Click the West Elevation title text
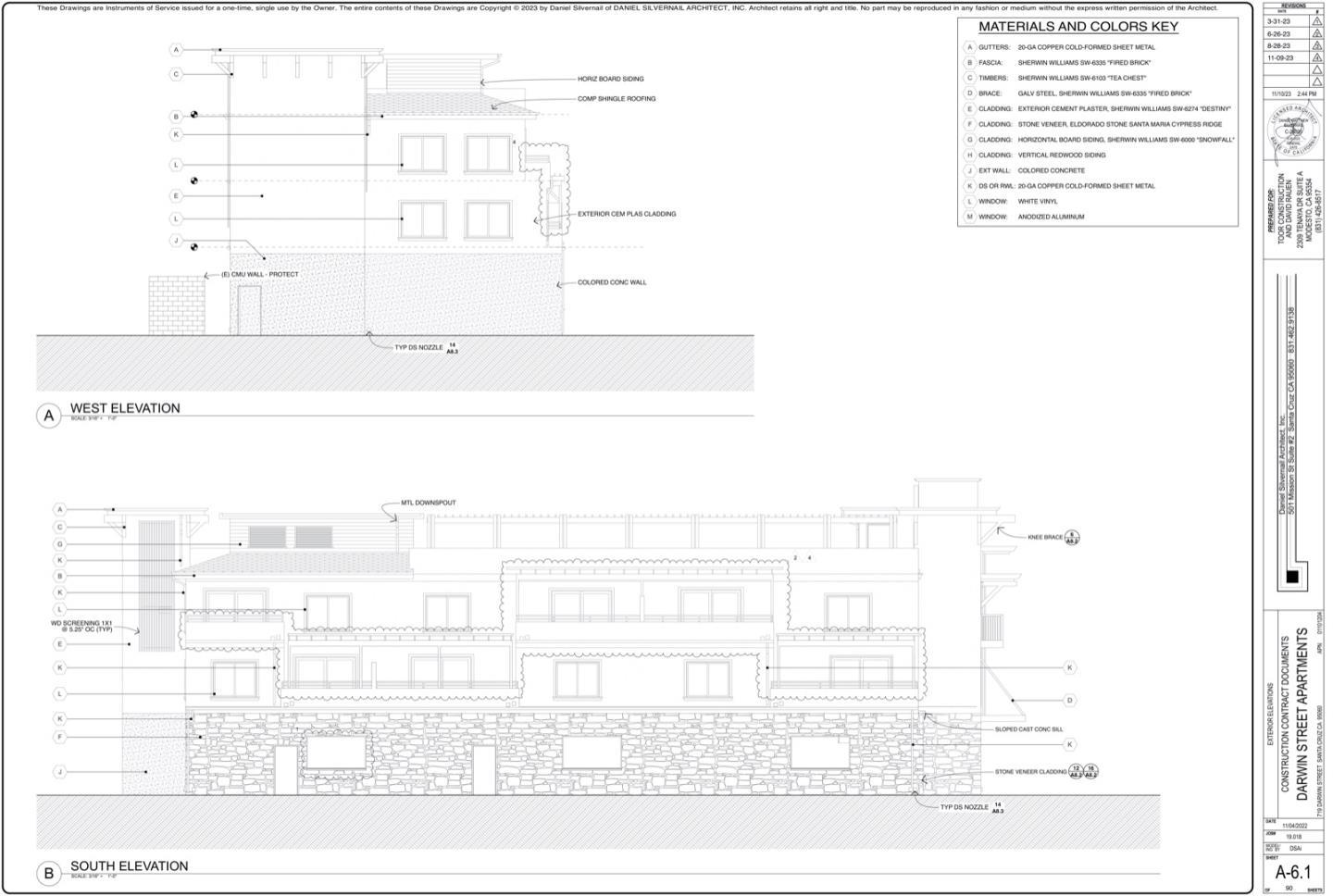Screen dimensions: 1333x896 [x=125, y=408]
